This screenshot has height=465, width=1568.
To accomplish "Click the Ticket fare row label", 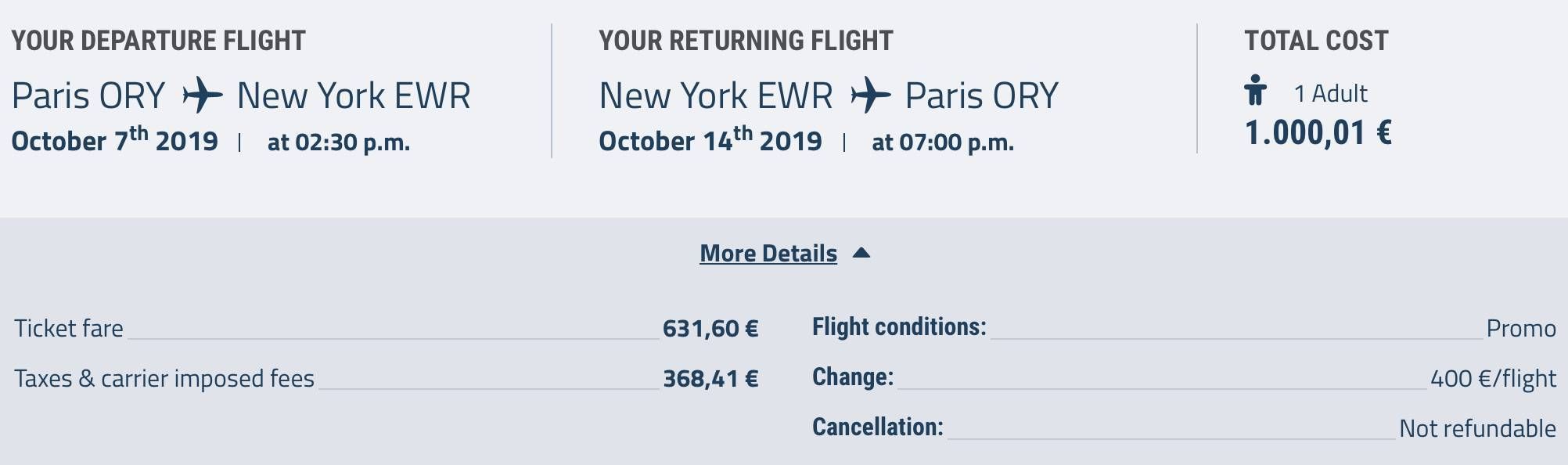I will (x=69, y=328).
